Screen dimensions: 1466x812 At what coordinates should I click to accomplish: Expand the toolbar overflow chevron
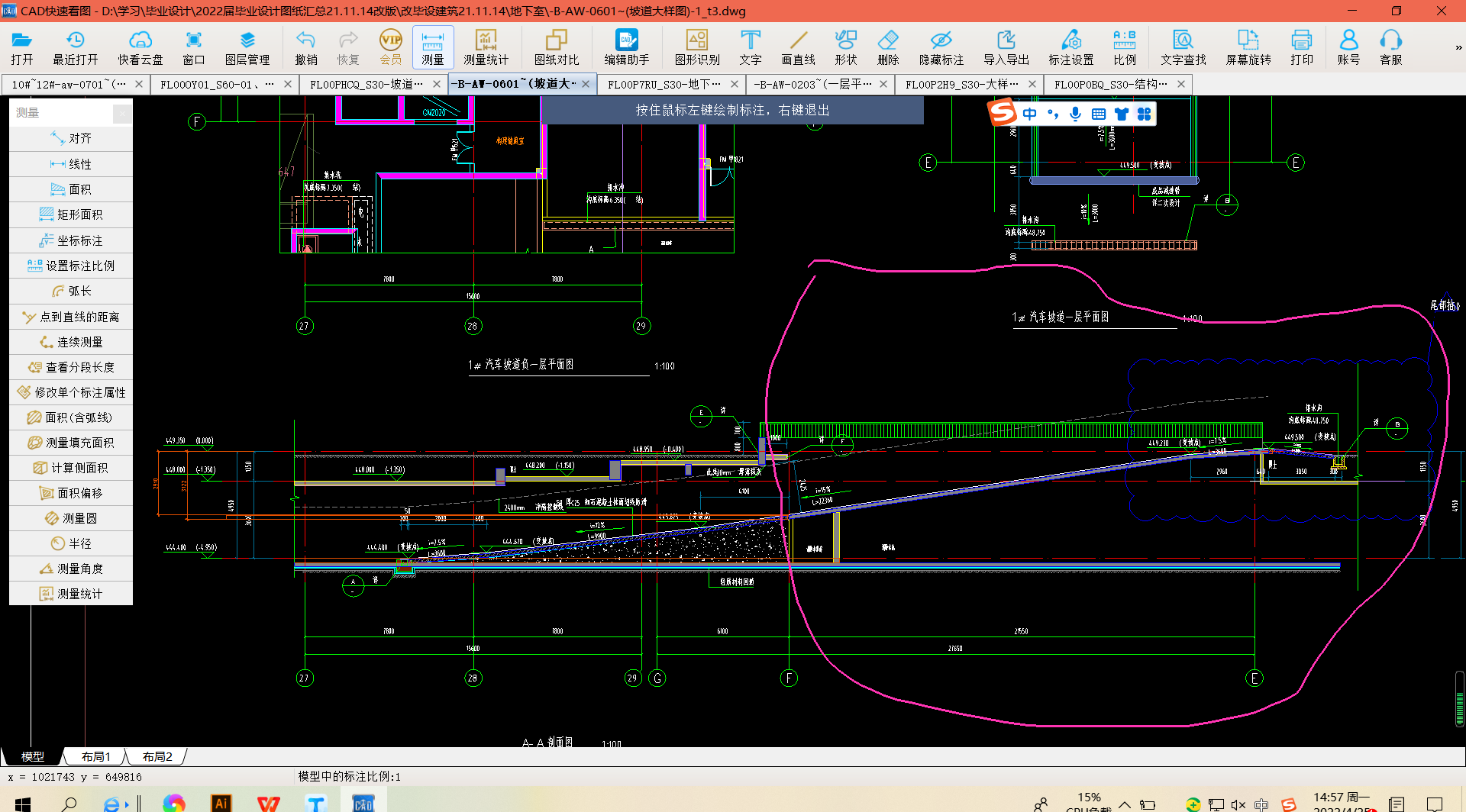pos(1458,47)
